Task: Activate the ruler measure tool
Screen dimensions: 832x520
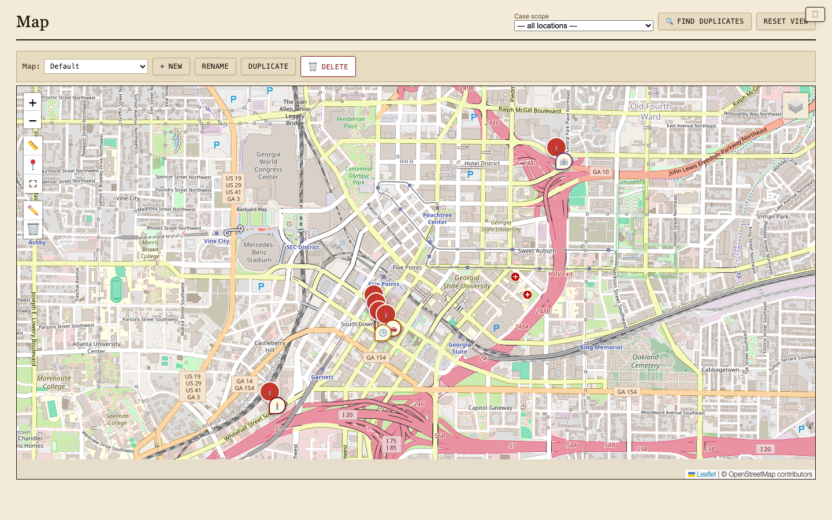Action: coord(32,145)
